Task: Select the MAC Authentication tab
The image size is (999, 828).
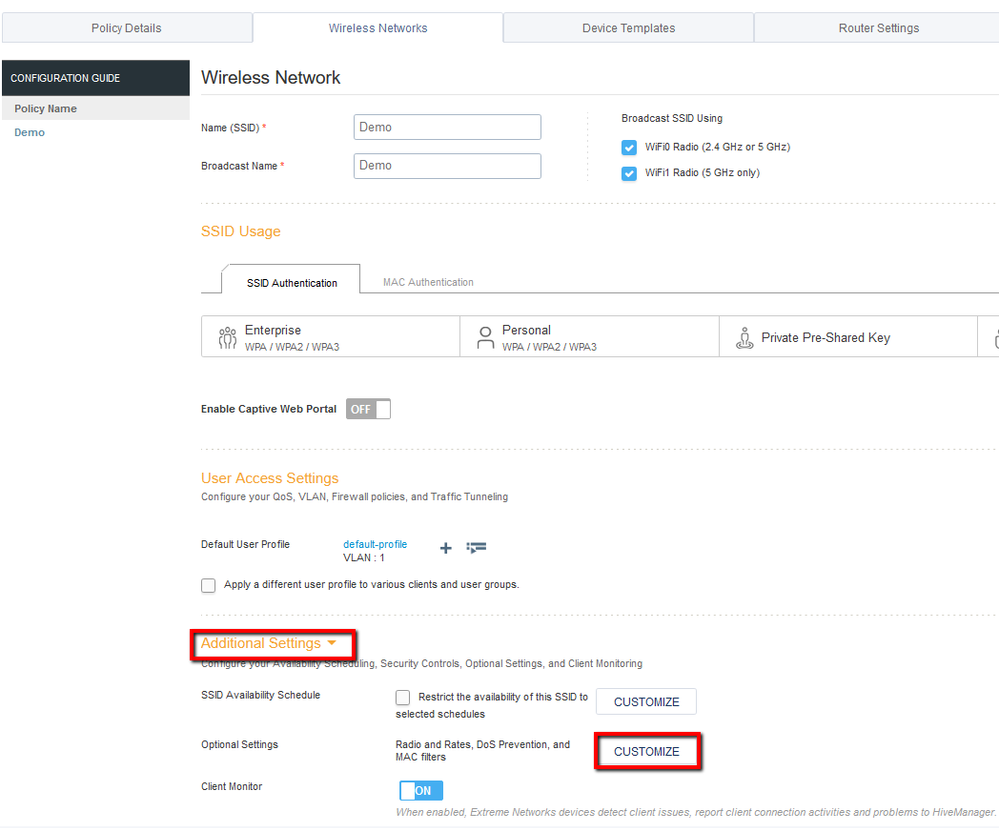Action: click(x=428, y=282)
